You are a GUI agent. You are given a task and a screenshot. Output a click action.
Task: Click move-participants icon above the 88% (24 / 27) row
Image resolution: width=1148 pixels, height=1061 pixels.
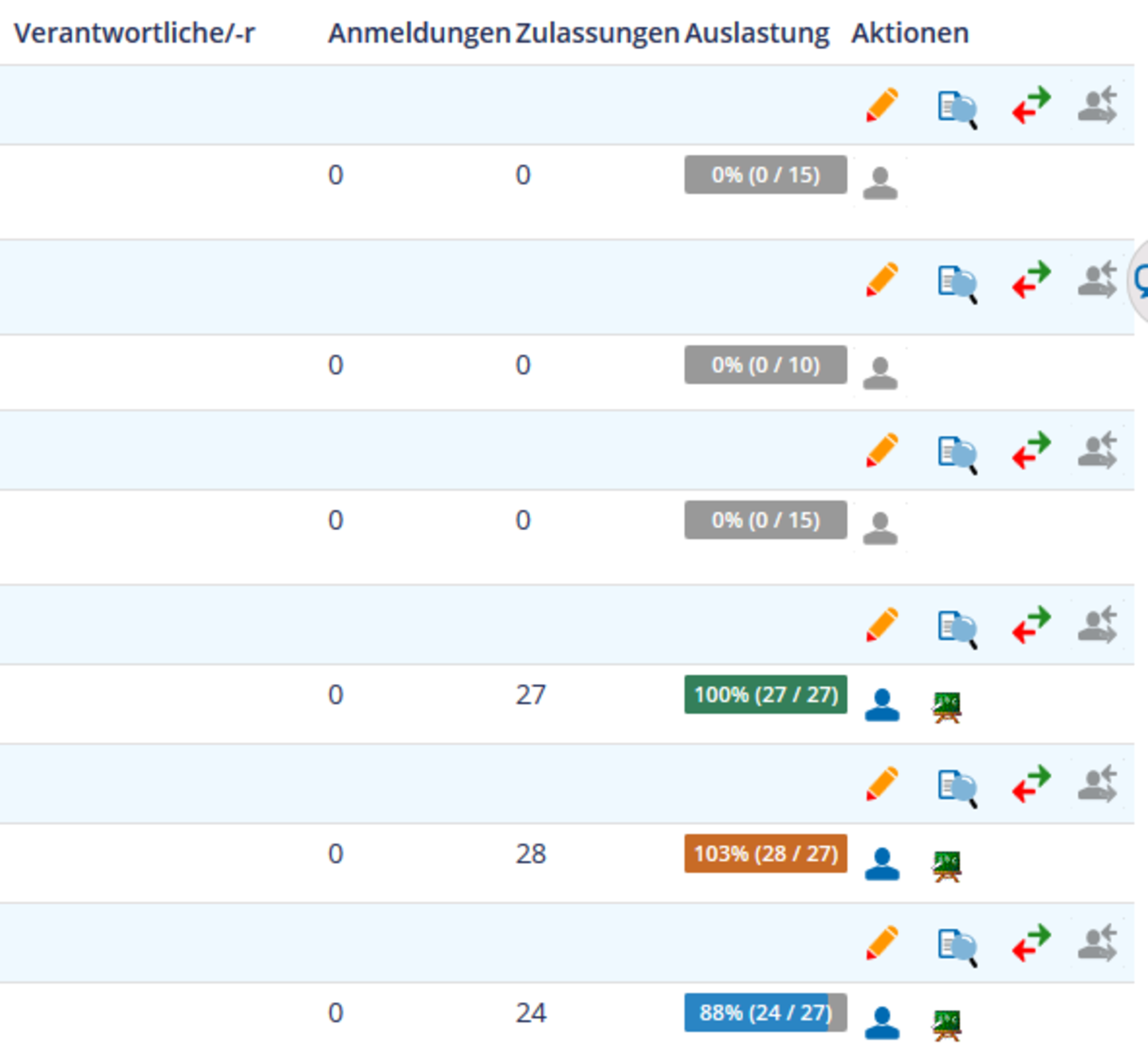tap(1098, 942)
